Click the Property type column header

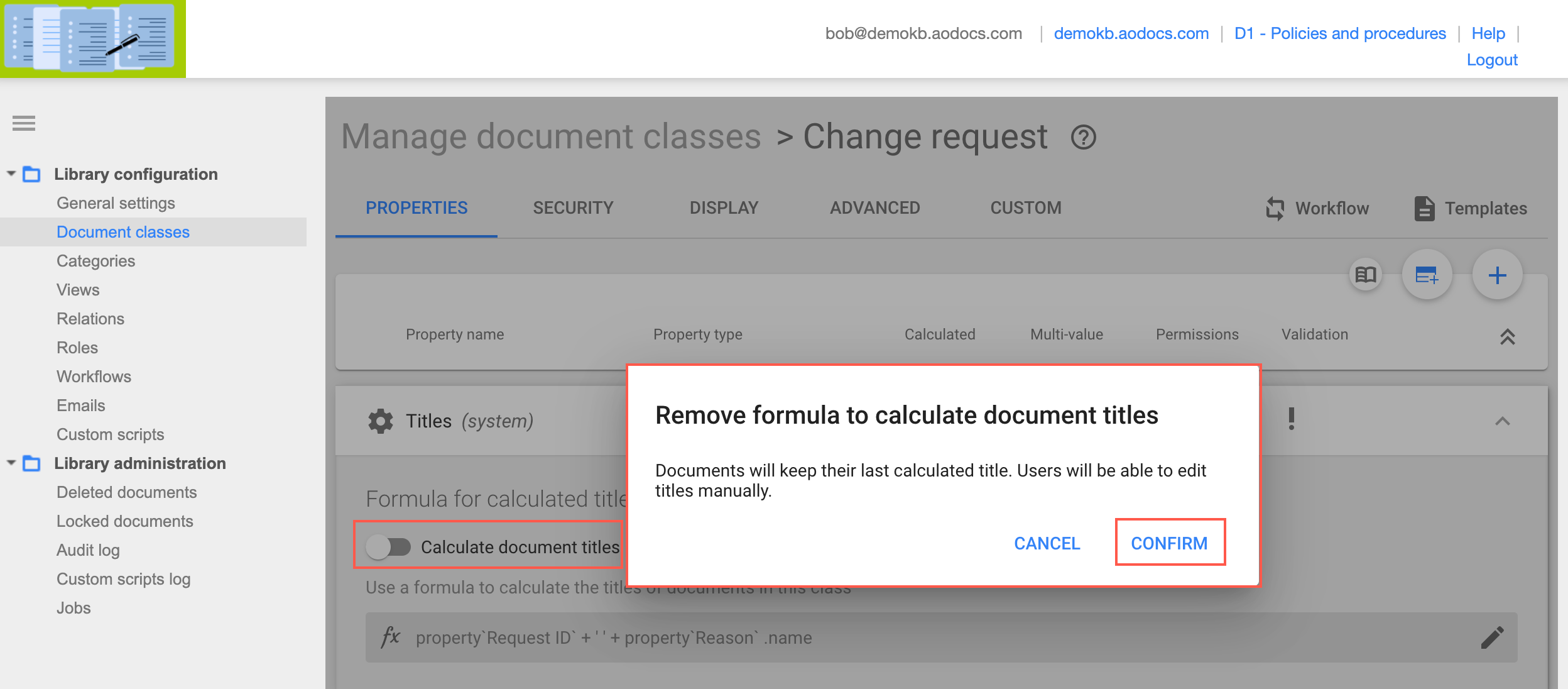pos(697,334)
